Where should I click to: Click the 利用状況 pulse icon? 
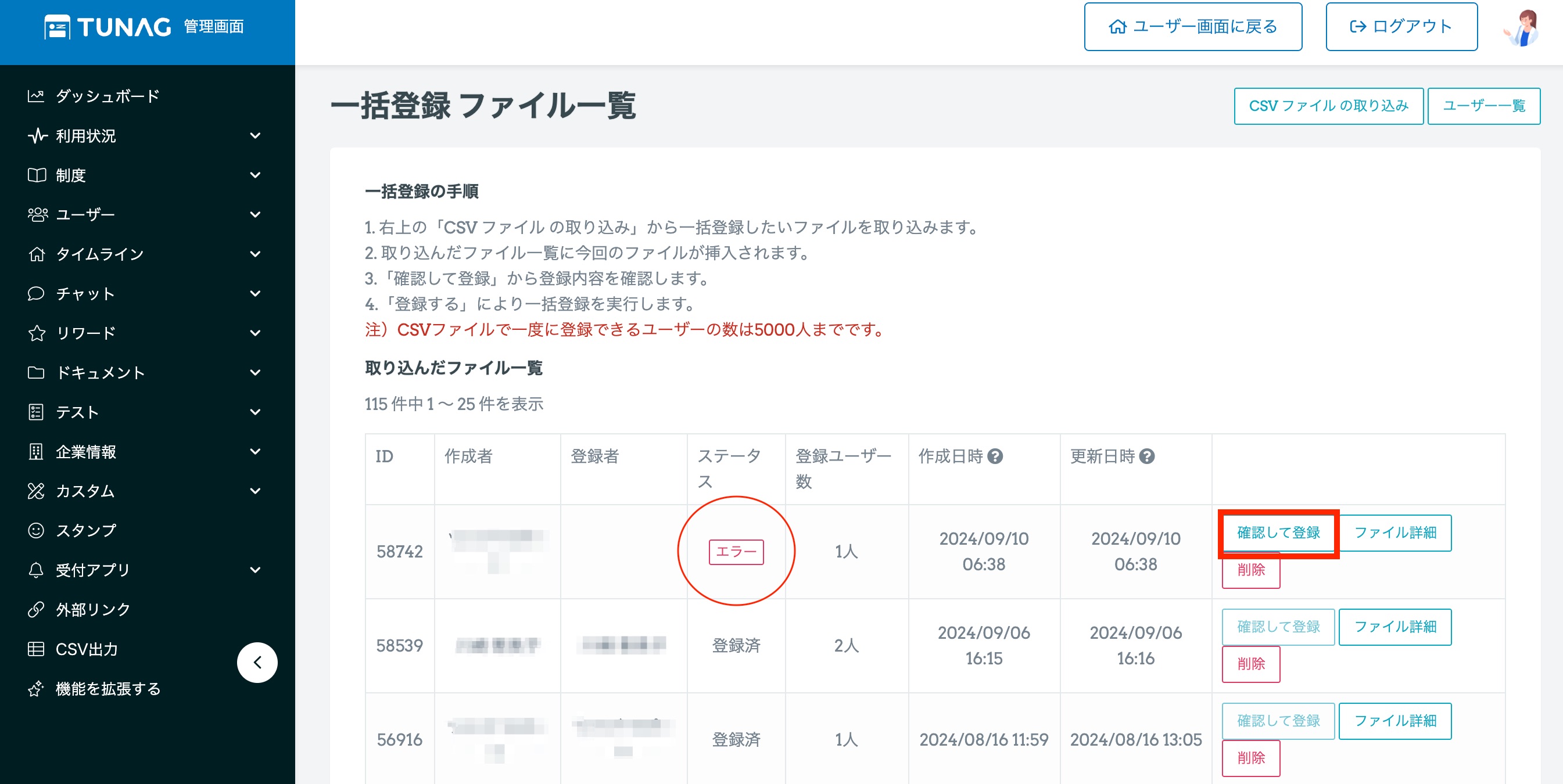(37, 135)
